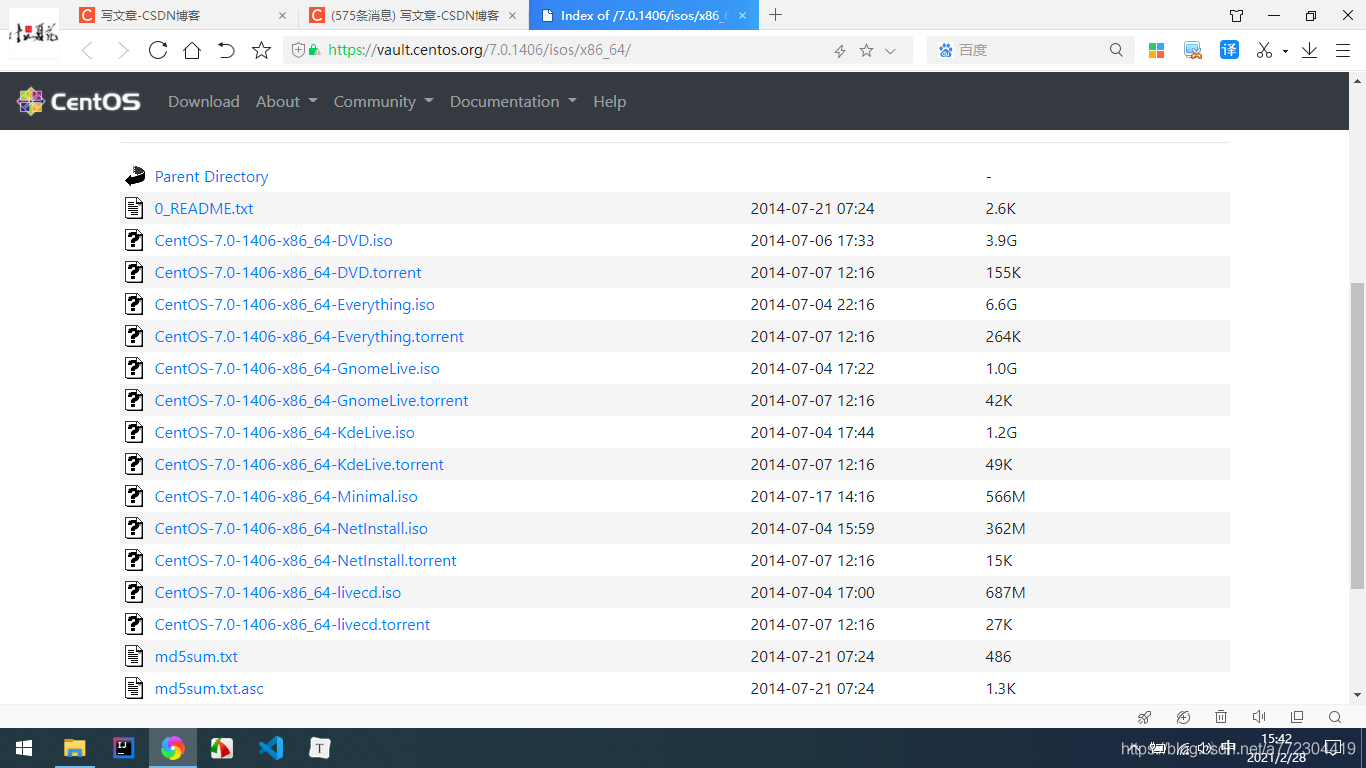
Task: Open the GnomeLive.torrent link
Action: tap(311, 400)
